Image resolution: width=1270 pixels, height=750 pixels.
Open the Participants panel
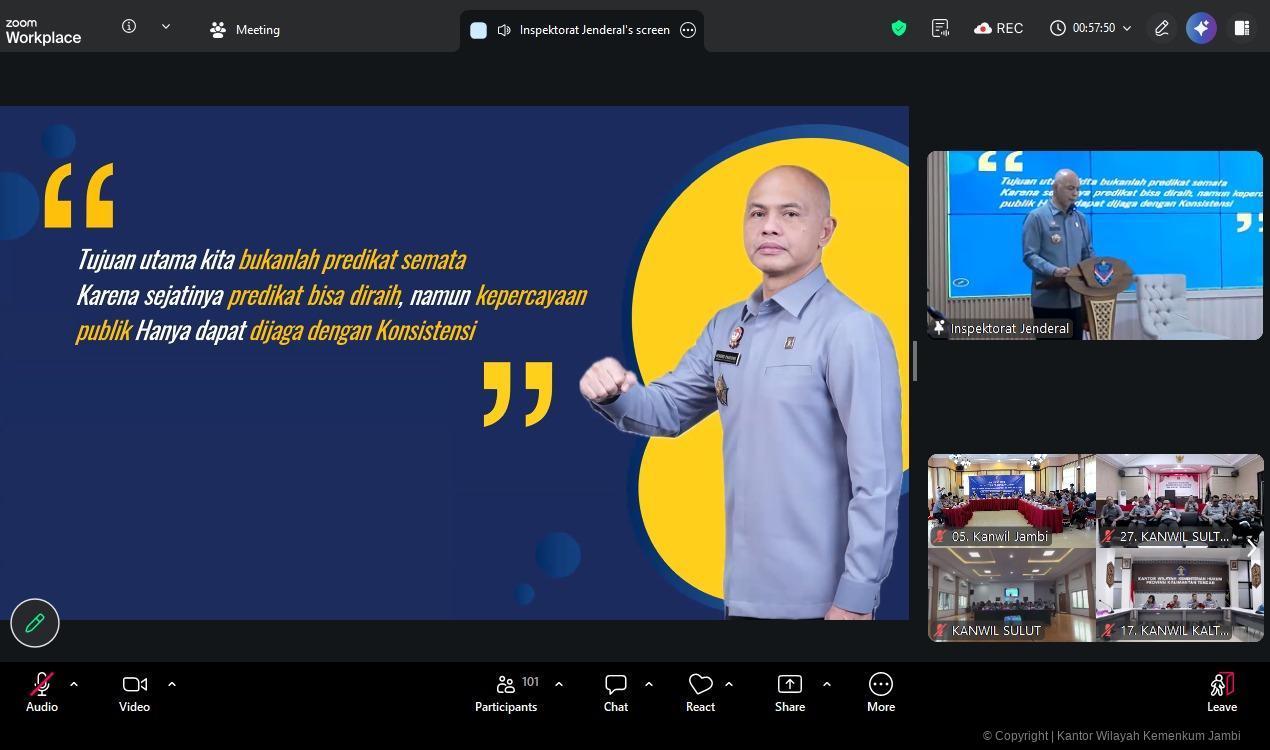[506, 692]
